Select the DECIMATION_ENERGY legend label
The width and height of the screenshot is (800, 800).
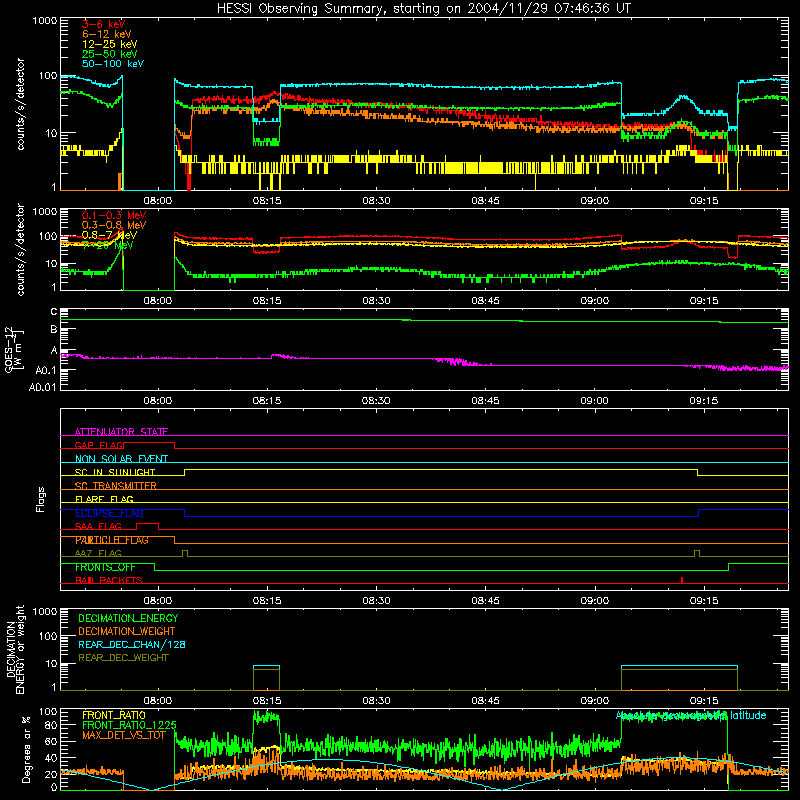[128, 618]
